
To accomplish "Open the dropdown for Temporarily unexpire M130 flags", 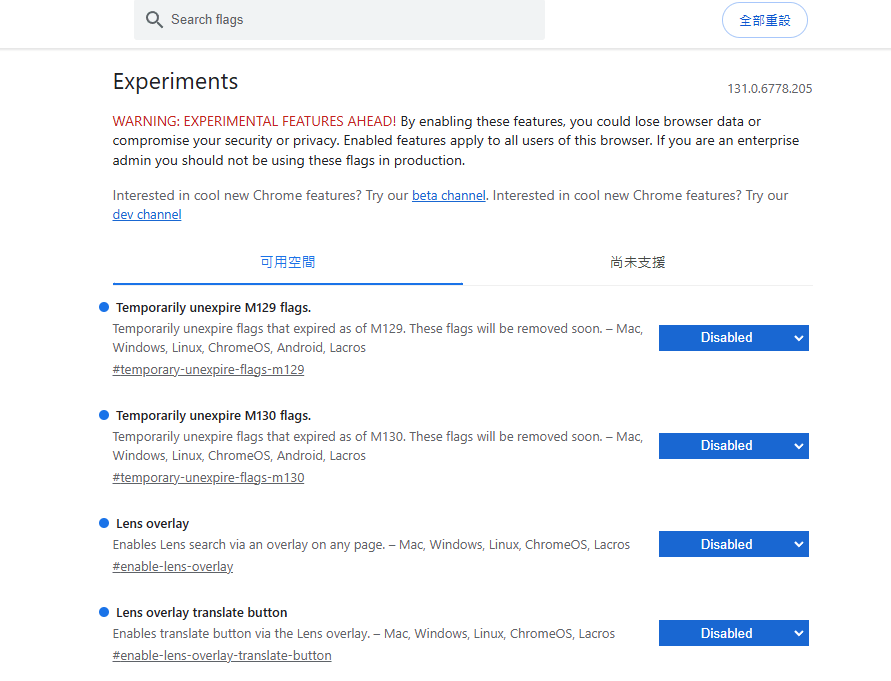I will [x=733, y=446].
